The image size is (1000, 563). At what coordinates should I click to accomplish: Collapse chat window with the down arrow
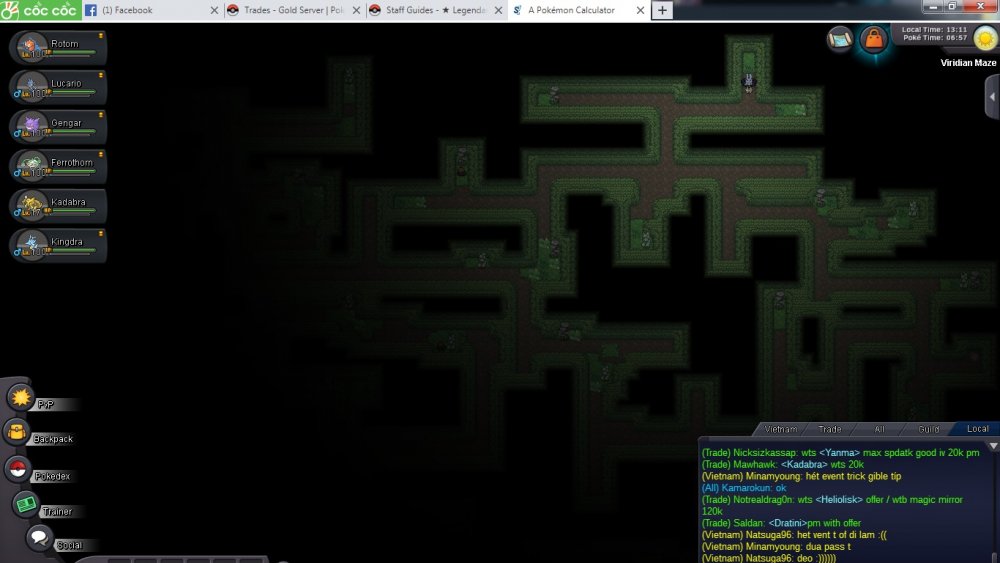click(x=992, y=446)
